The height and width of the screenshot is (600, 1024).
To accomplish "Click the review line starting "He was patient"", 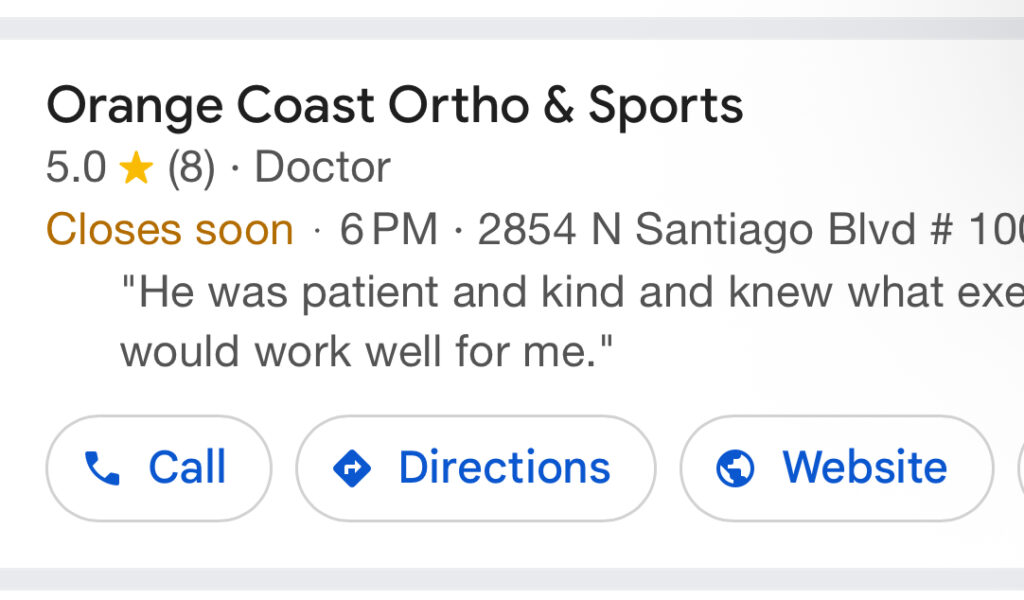I will (x=570, y=292).
